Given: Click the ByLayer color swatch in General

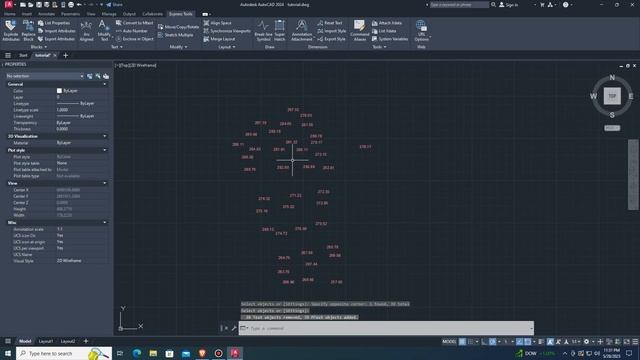Looking at the screenshot, I should coord(59,91).
